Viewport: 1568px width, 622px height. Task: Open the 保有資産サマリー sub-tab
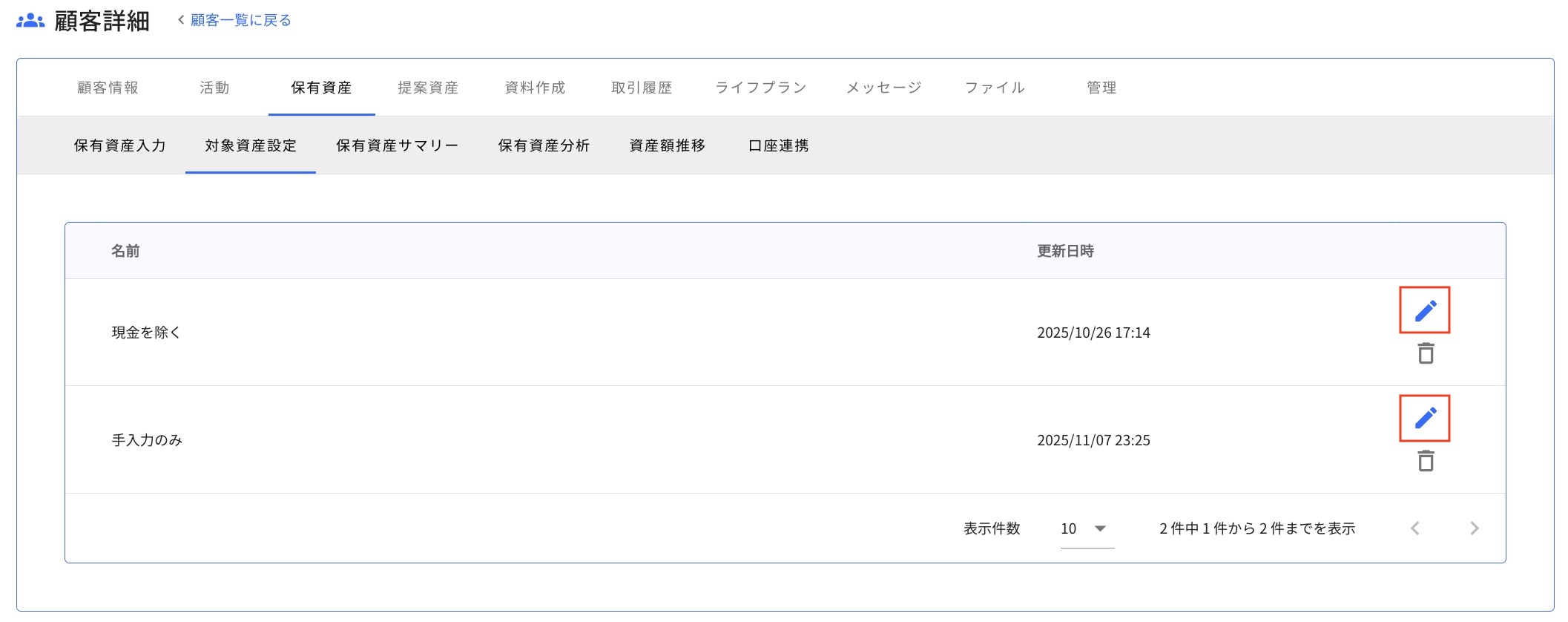398,145
